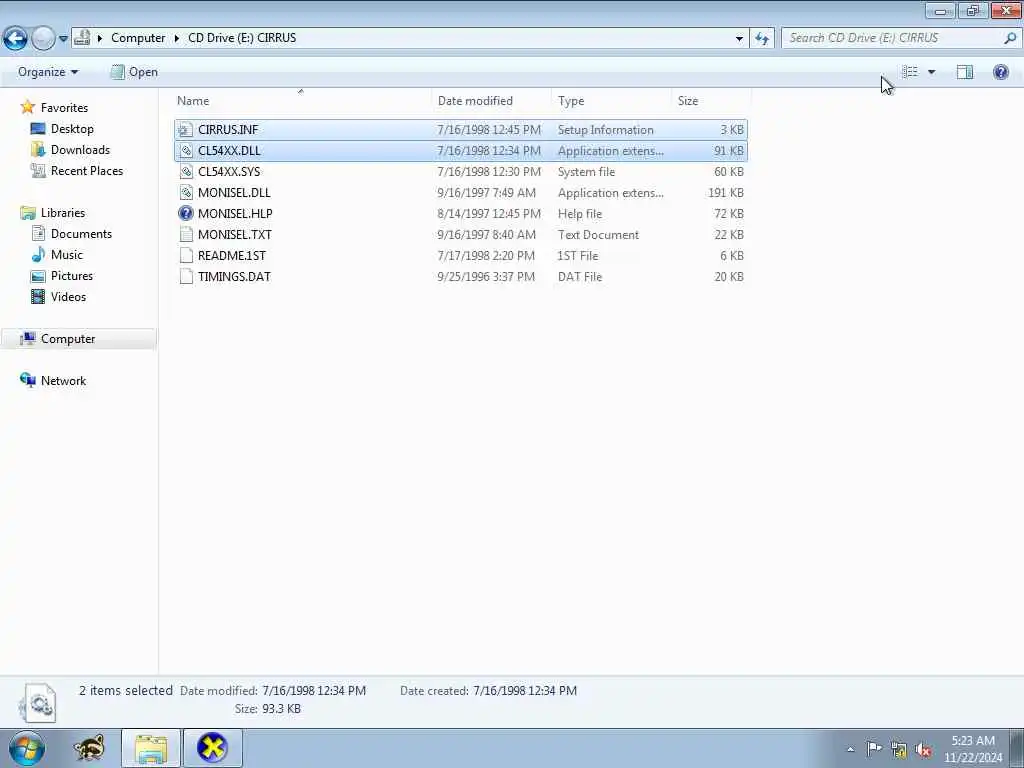Click the yellow X application taskbar icon

click(x=212, y=748)
